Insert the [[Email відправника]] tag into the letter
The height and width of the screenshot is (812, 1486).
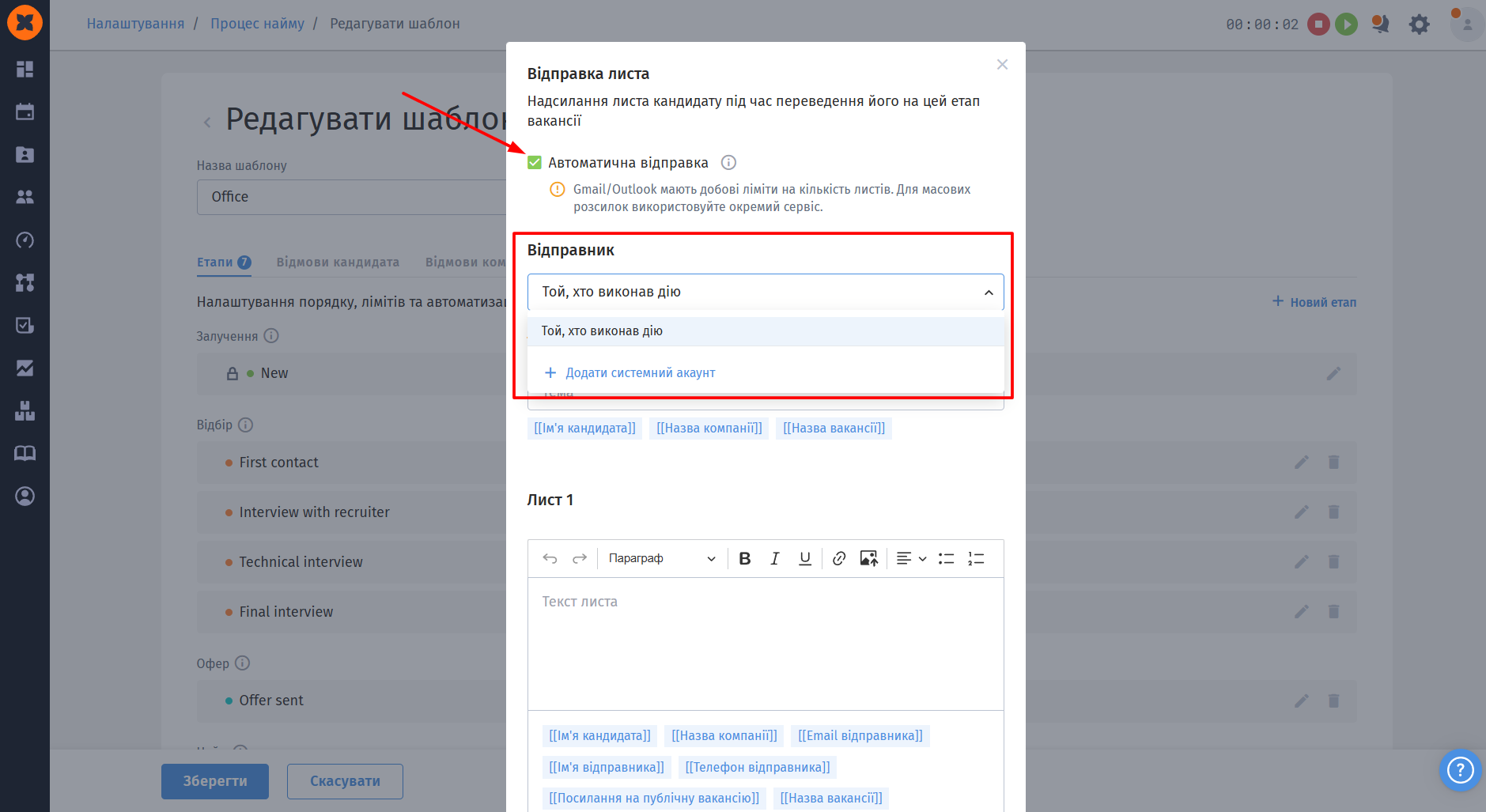(x=860, y=736)
